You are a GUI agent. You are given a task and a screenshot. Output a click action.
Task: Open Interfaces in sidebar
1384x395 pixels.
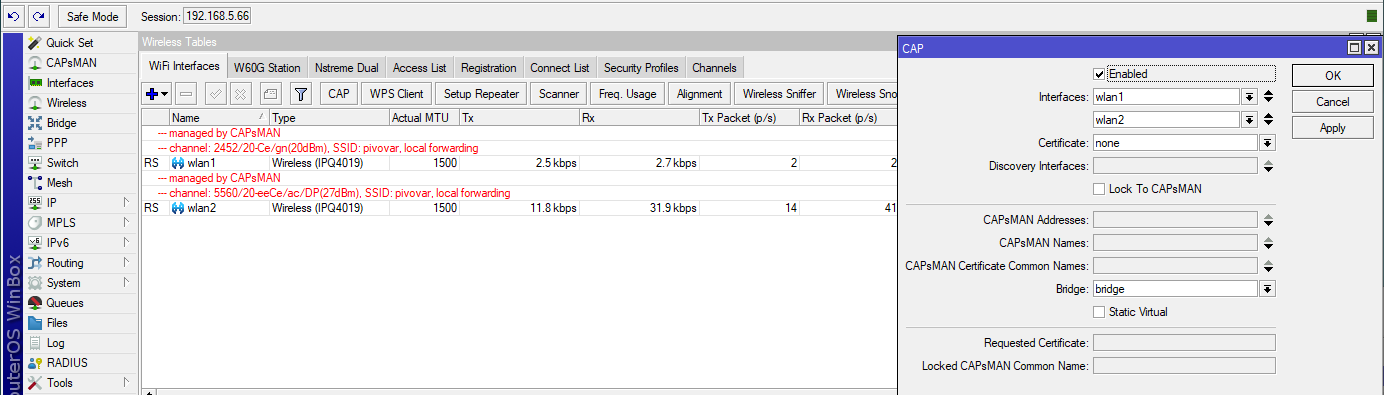coord(70,83)
